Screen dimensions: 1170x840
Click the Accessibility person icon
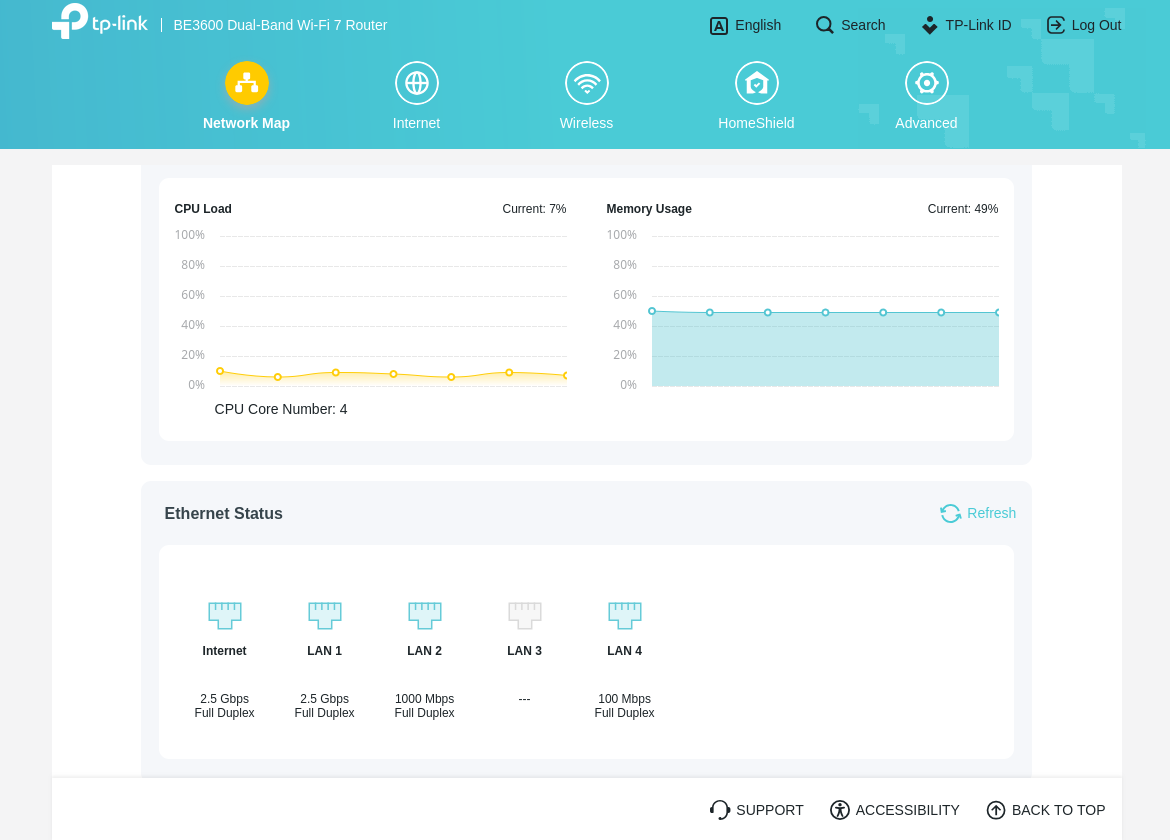(x=839, y=810)
